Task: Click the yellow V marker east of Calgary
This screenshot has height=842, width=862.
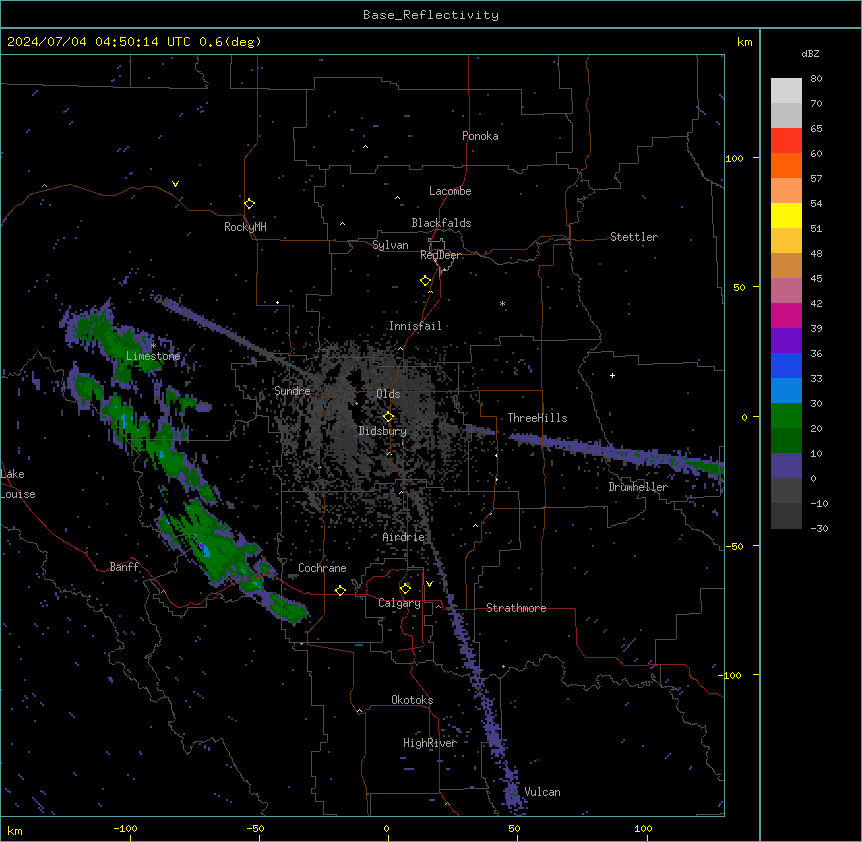Action: tap(429, 584)
